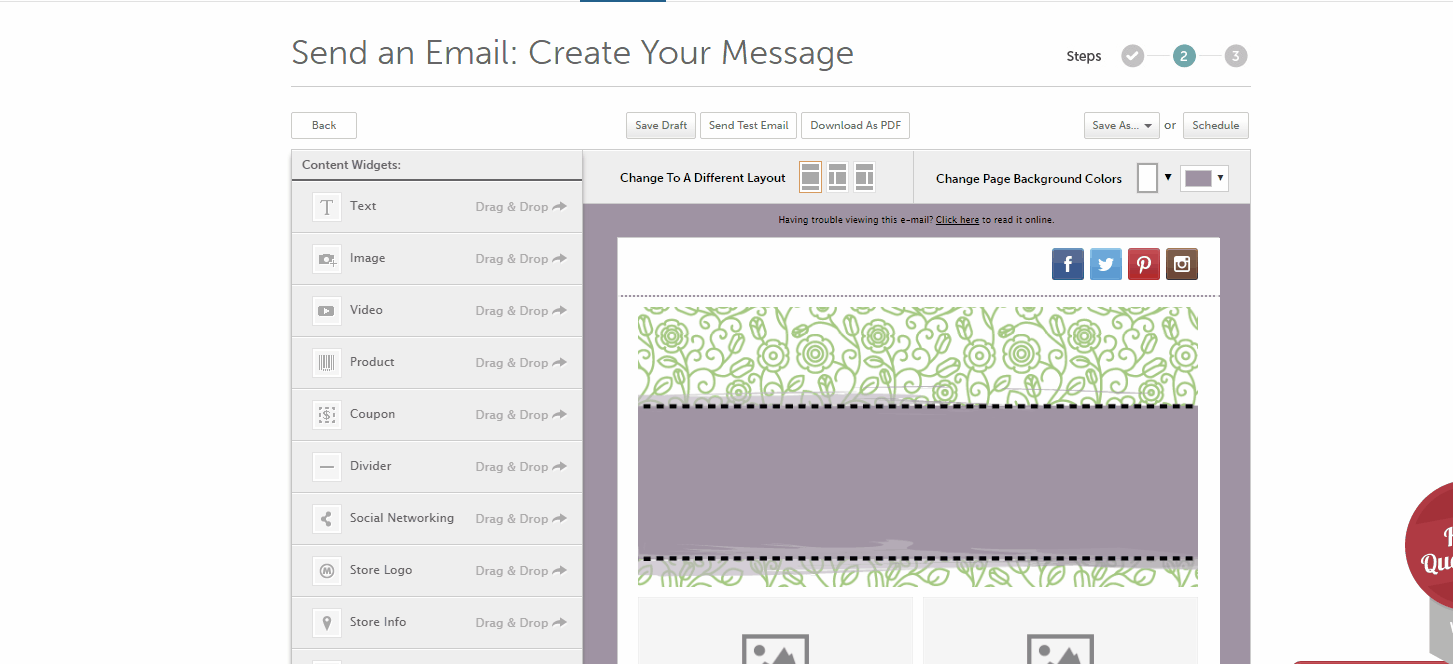1453x664 pixels.
Task: Choose the right-sidebar layout option
Action: (864, 178)
